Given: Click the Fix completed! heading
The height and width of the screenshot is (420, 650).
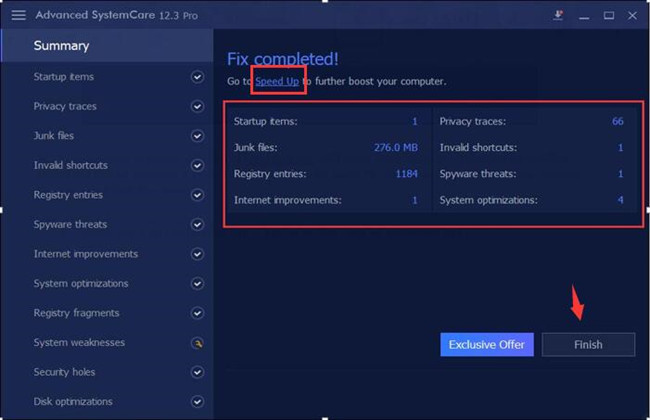Looking at the screenshot, I should coord(283,59).
